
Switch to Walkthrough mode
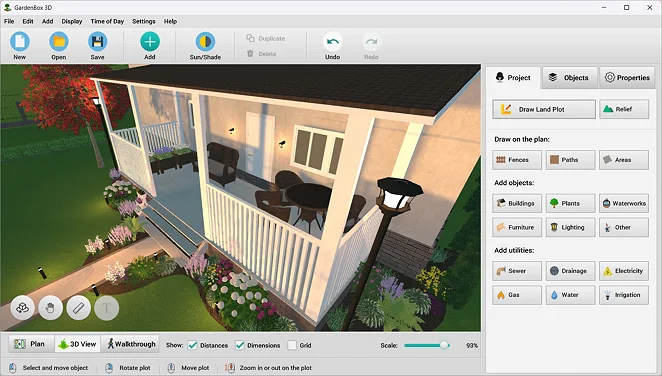pos(131,344)
